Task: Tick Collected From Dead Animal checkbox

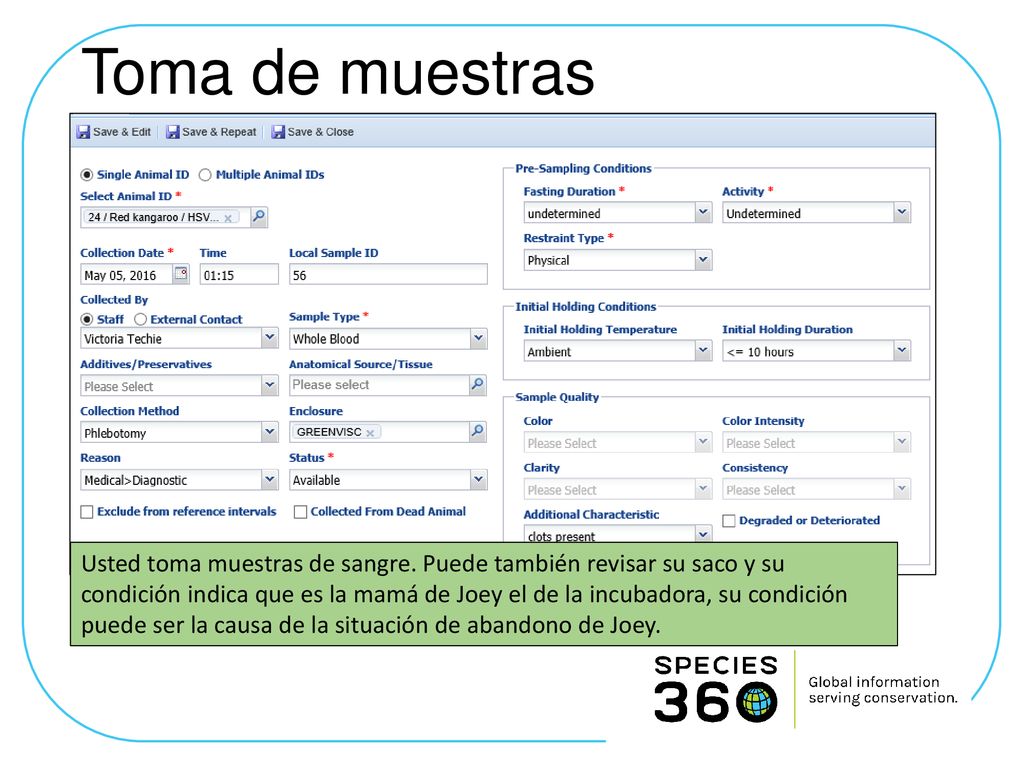Action: pos(300,512)
